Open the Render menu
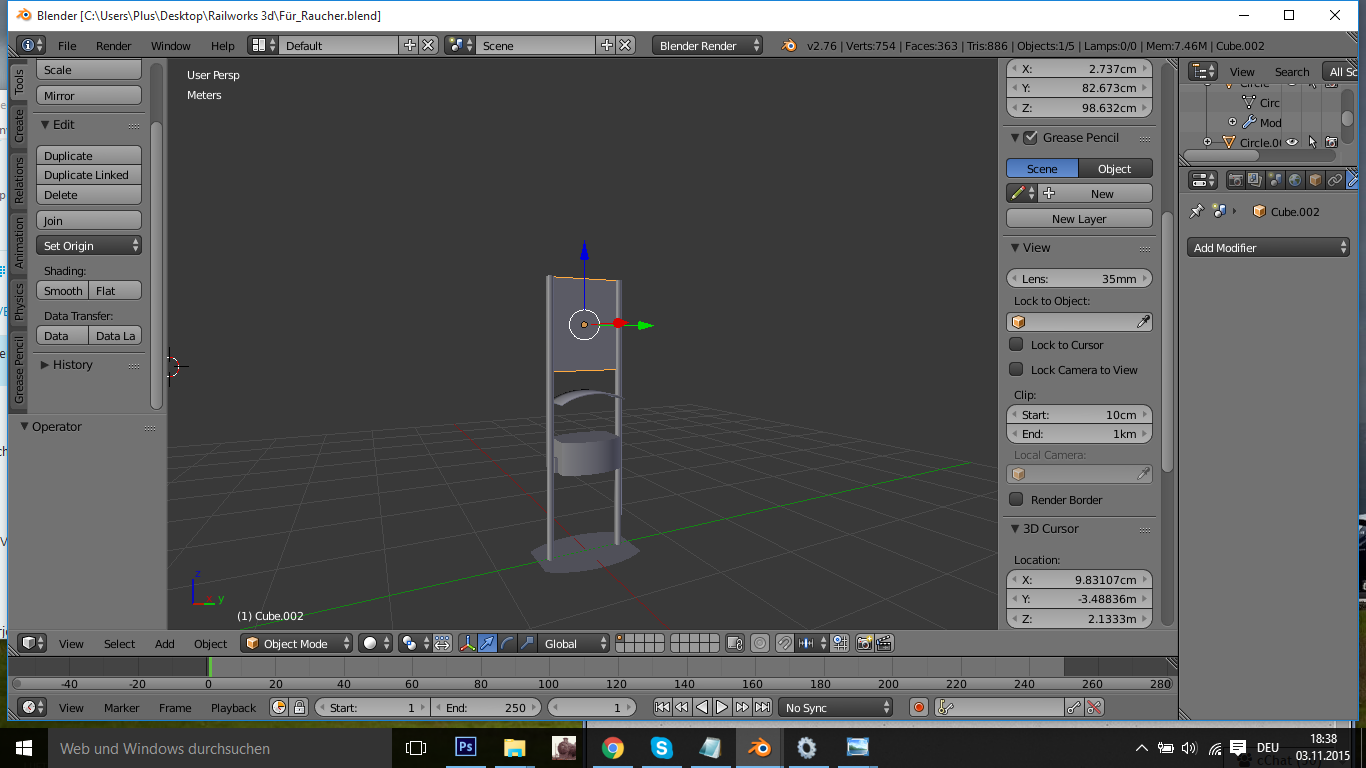This screenshot has height=768, width=1366. click(113, 46)
